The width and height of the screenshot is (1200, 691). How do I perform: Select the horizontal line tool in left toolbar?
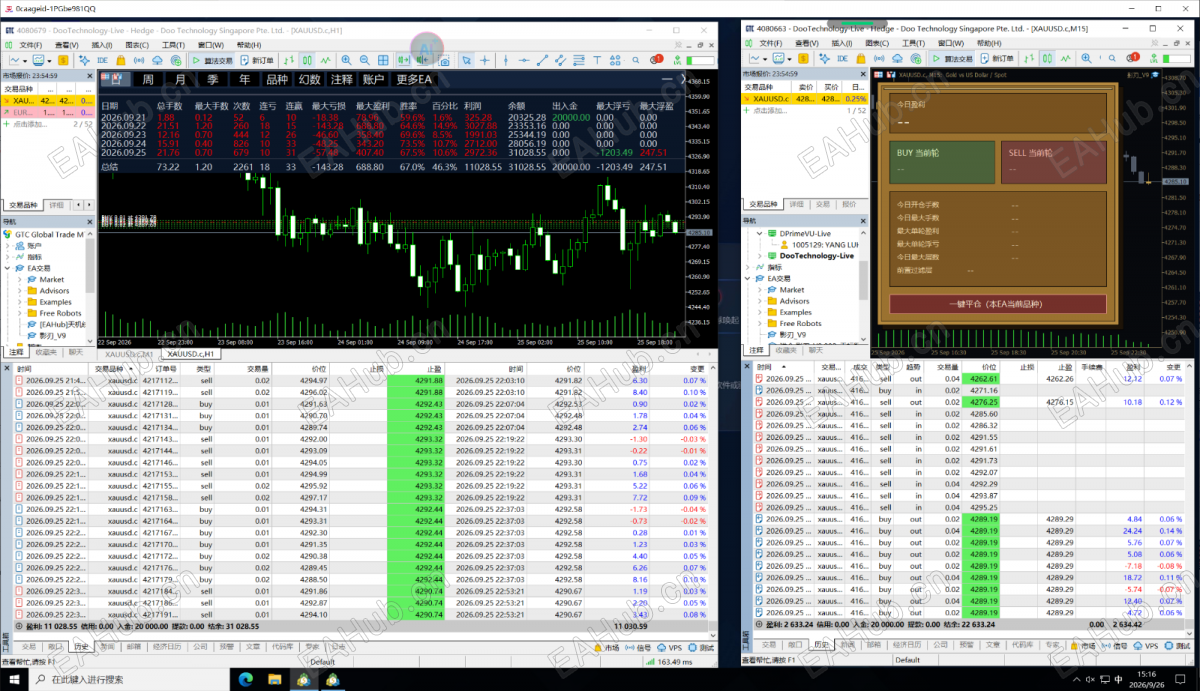524,60
